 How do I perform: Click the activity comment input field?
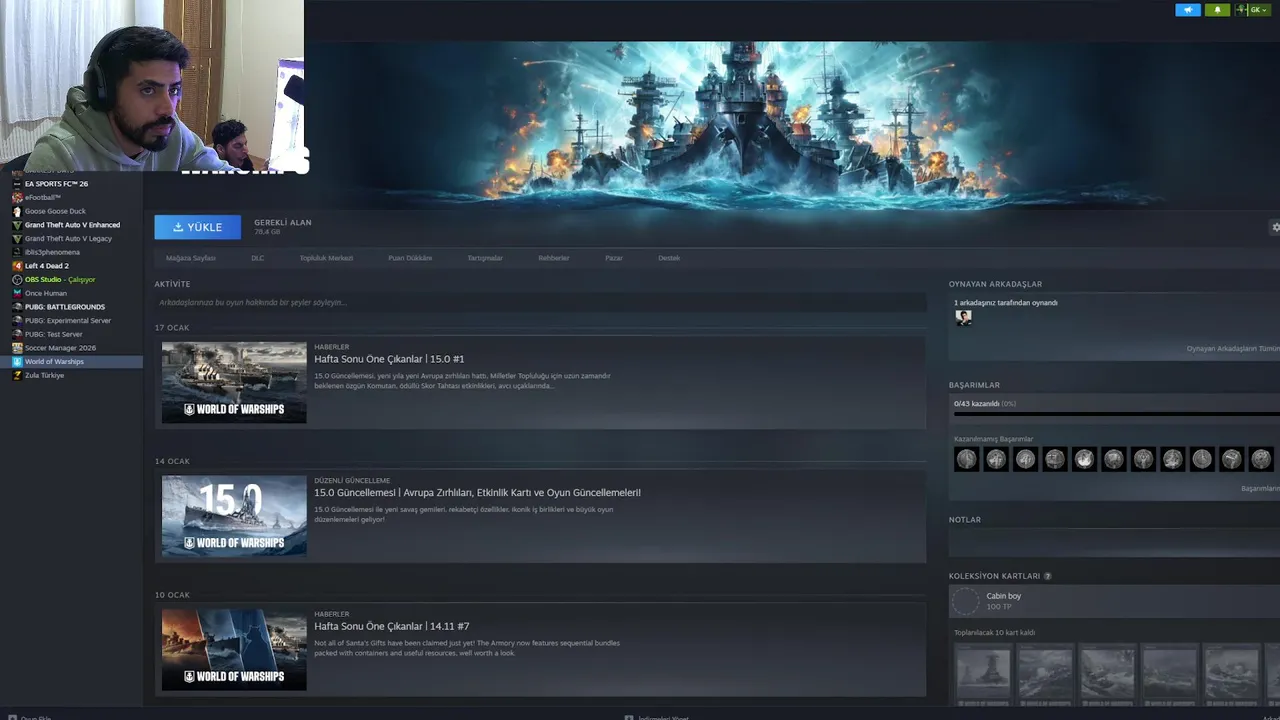pos(540,302)
